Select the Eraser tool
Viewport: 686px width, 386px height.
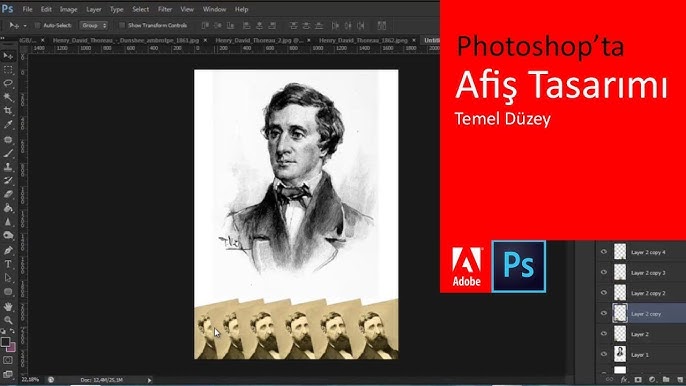click(8, 194)
